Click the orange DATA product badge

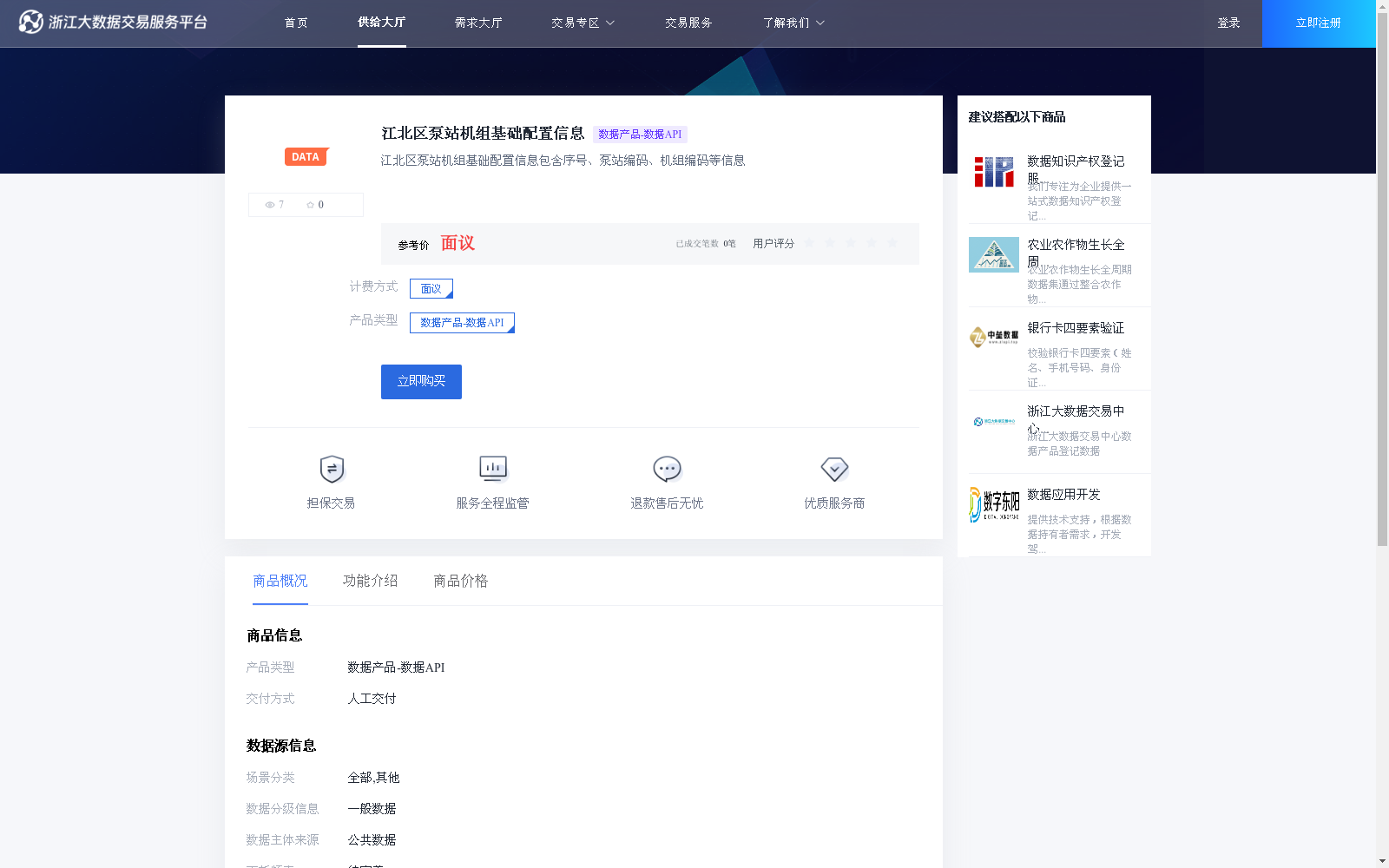click(x=306, y=156)
